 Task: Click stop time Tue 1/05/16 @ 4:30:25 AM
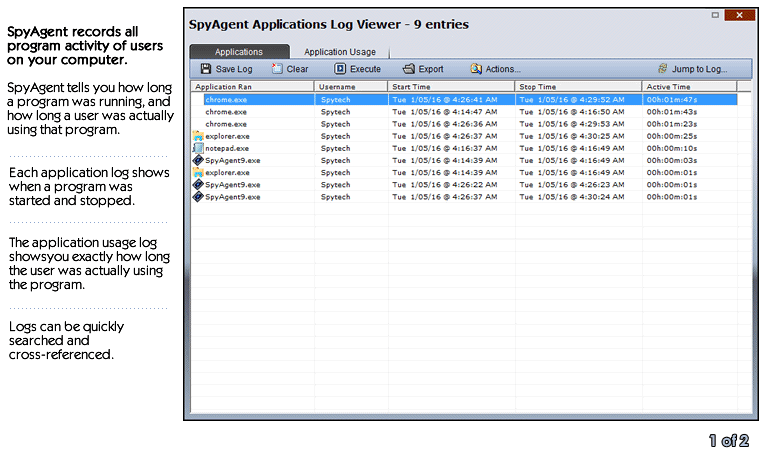(x=572, y=136)
